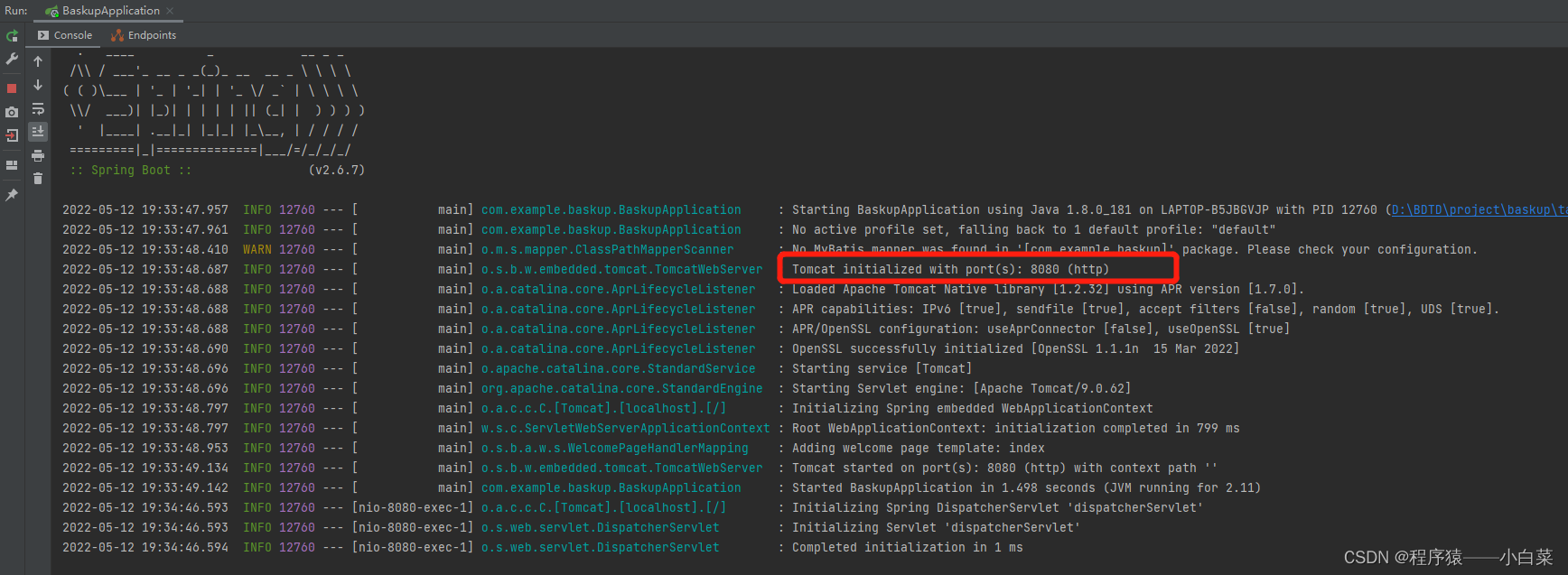Click the Console tab terminal icon
Screen dimensions: 1568x575
(43, 35)
